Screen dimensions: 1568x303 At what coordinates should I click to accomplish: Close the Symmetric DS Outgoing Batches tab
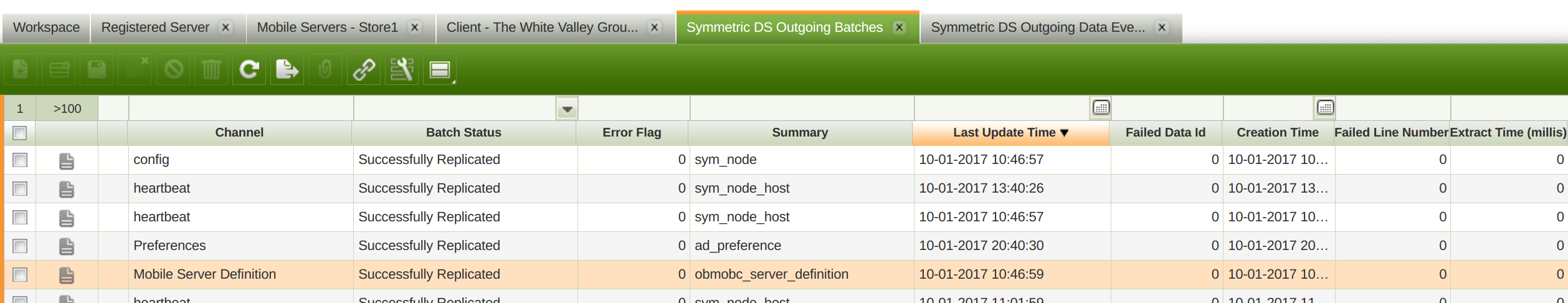tap(899, 27)
